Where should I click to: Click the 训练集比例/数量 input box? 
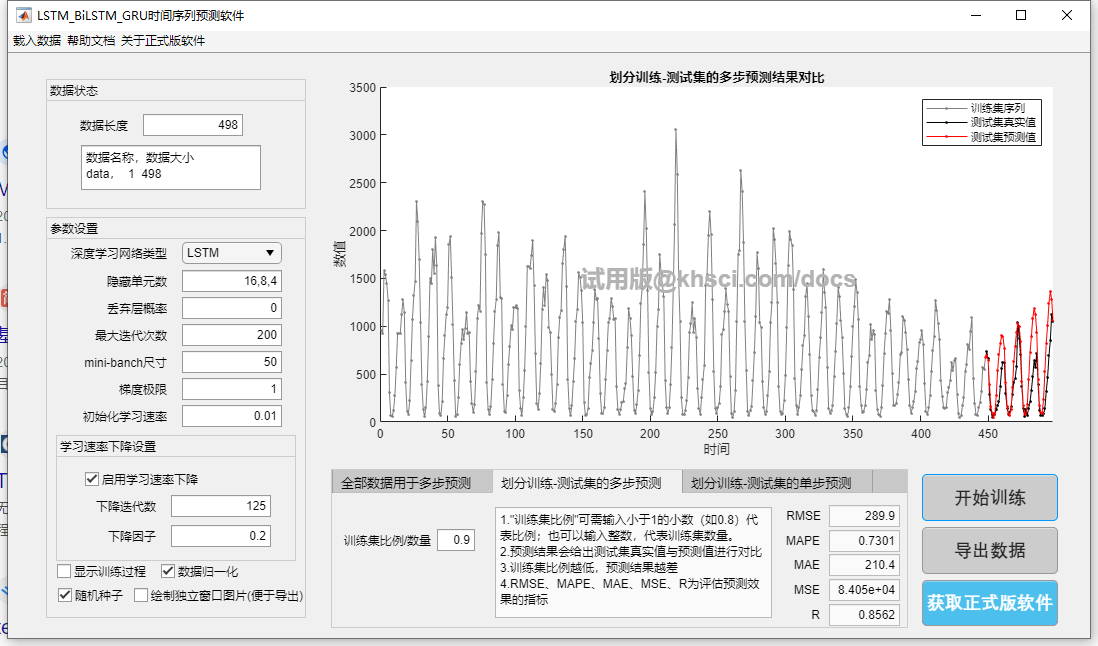coord(456,540)
